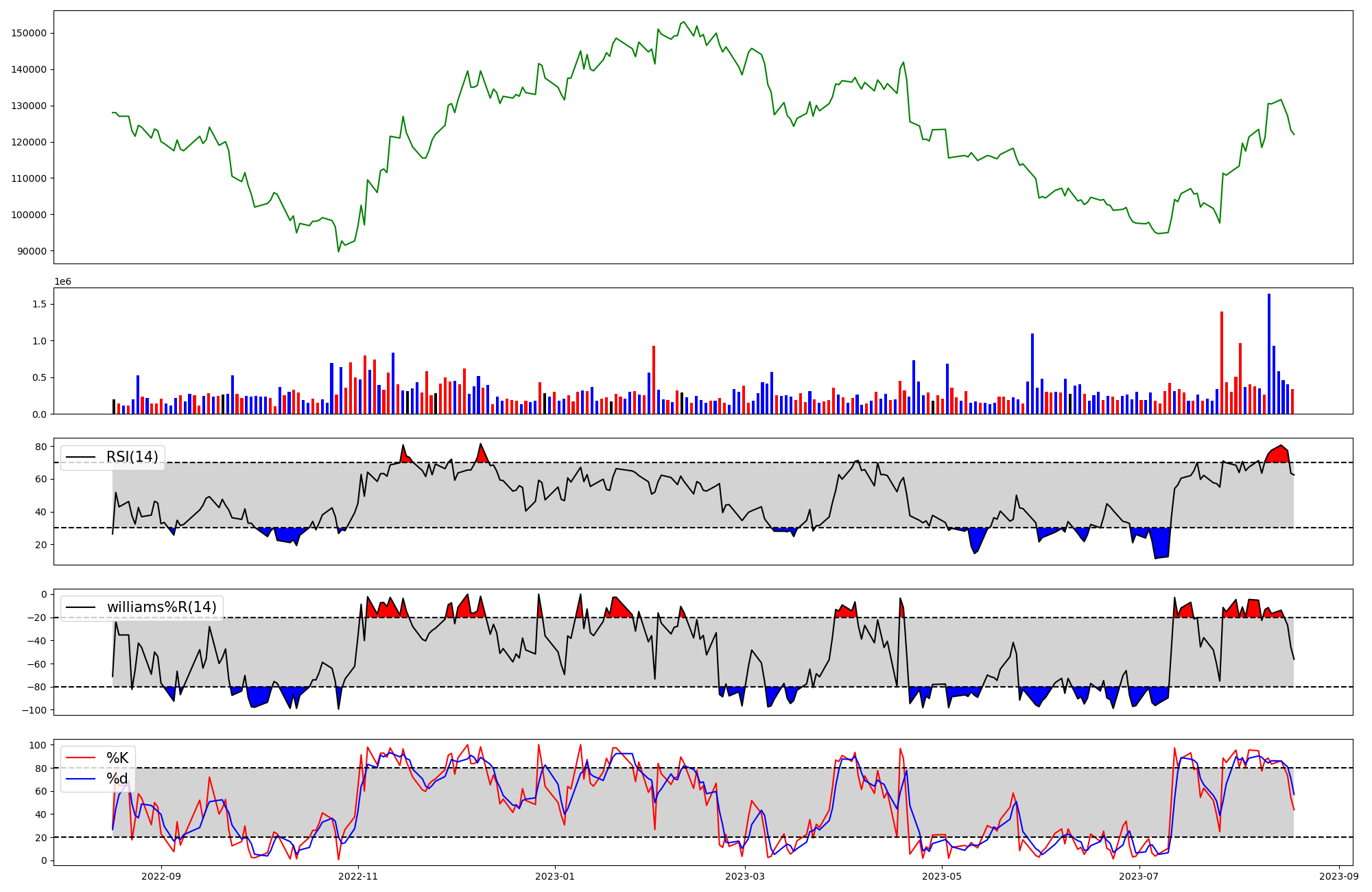Click red line sample in %K legend
Image resolution: width=1372 pixels, height=892 pixels.
click(80, 758)
